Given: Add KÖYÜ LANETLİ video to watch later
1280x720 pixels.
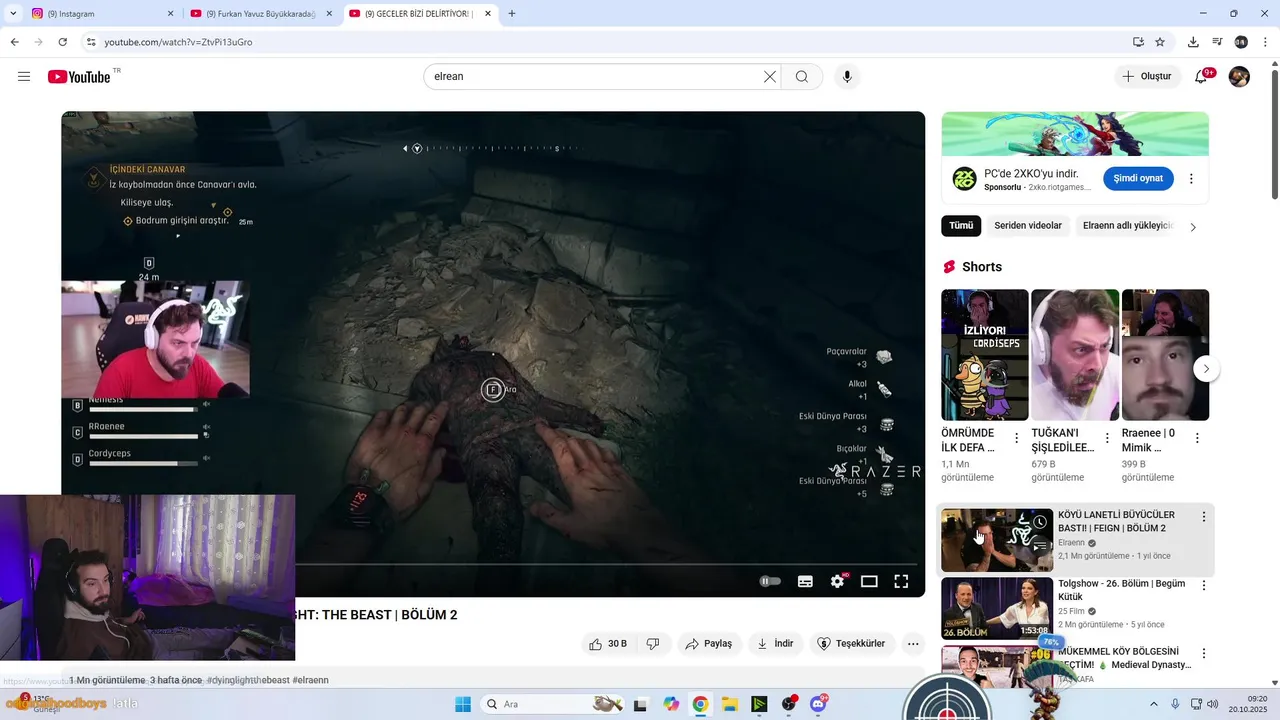Looking at the screenshot, I should (x=1040, y=522).
